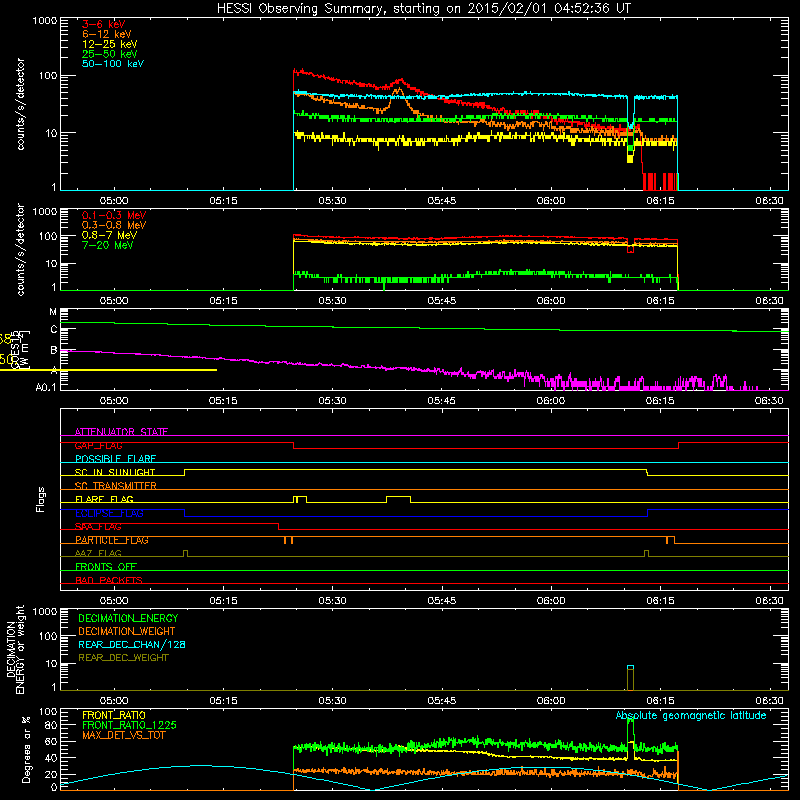Click the 06:15 tick under the Flags panel
The width and height of the screenshot is (800, 800).
click(660, 601)
